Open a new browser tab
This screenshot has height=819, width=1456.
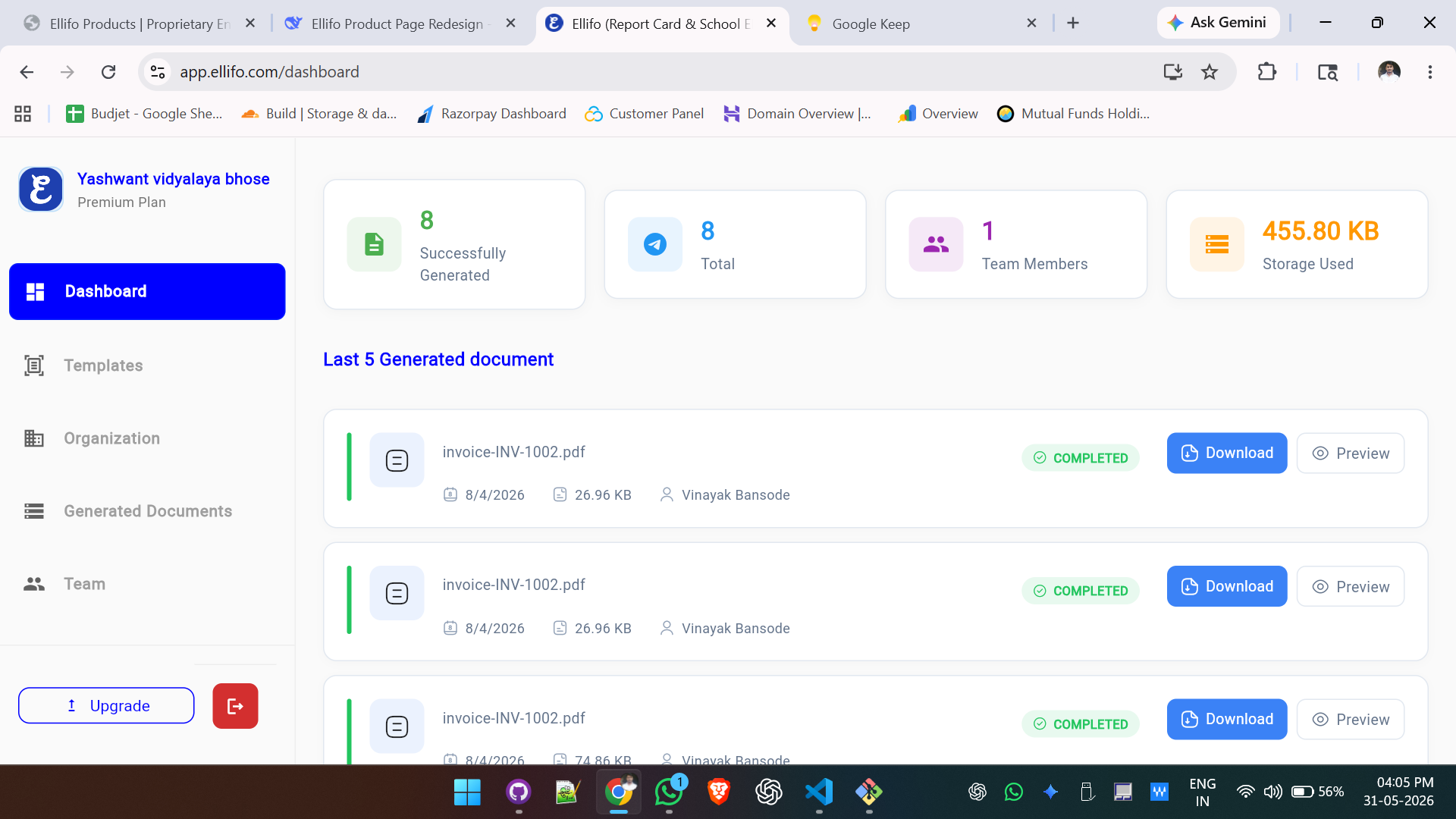(x=1072, y=24)
